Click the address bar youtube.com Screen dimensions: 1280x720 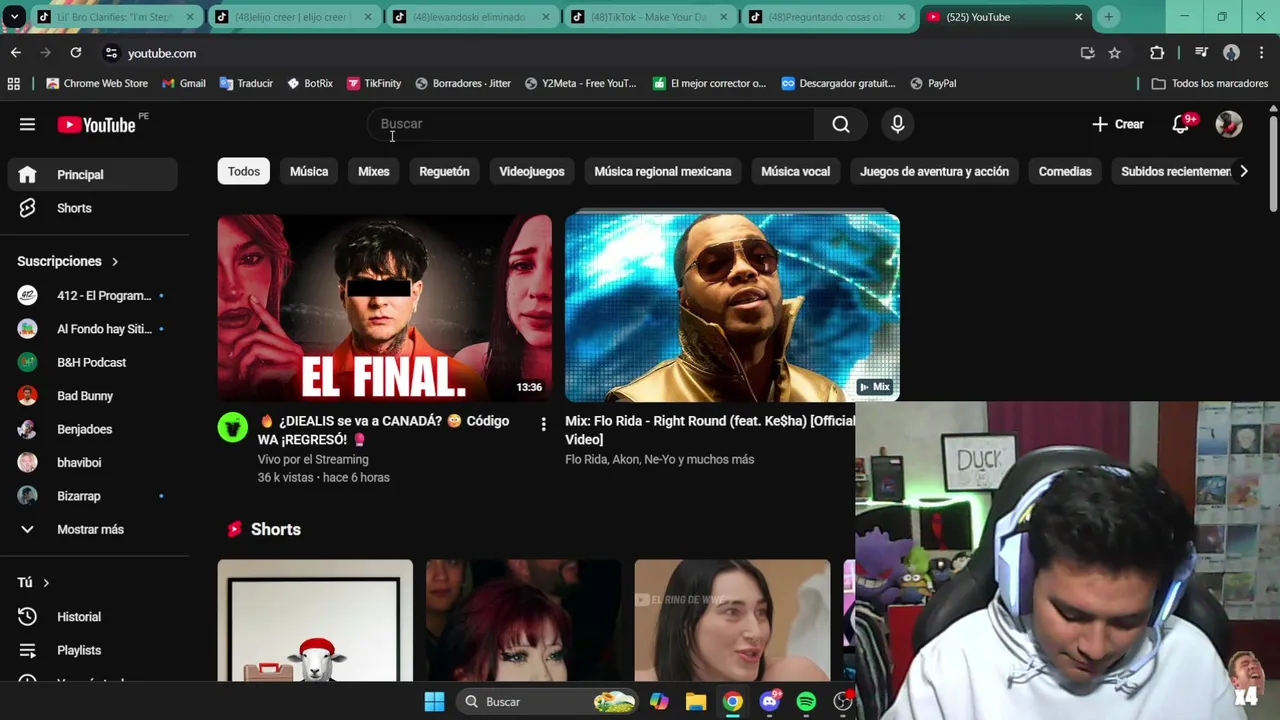[x=162, y=53]
